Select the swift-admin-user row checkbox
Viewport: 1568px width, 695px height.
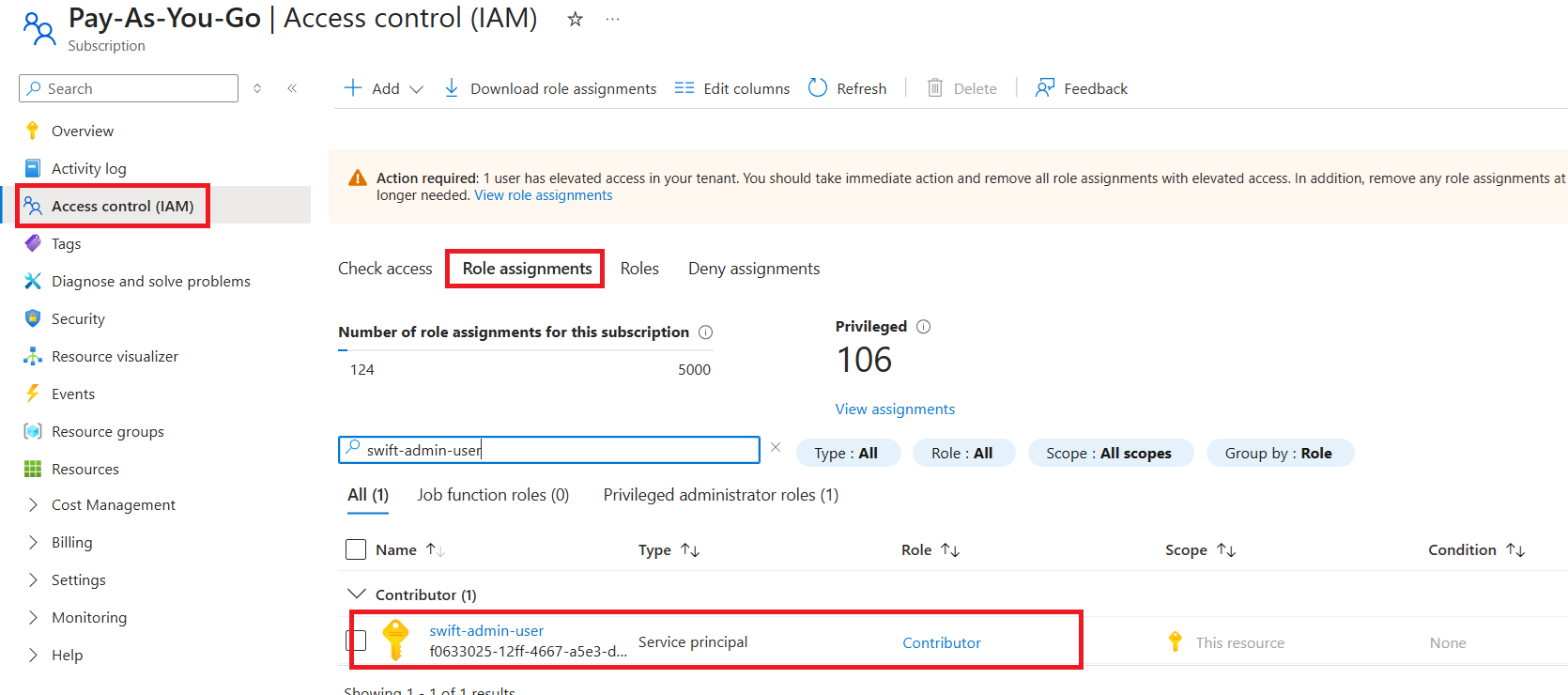click(356, 641)
